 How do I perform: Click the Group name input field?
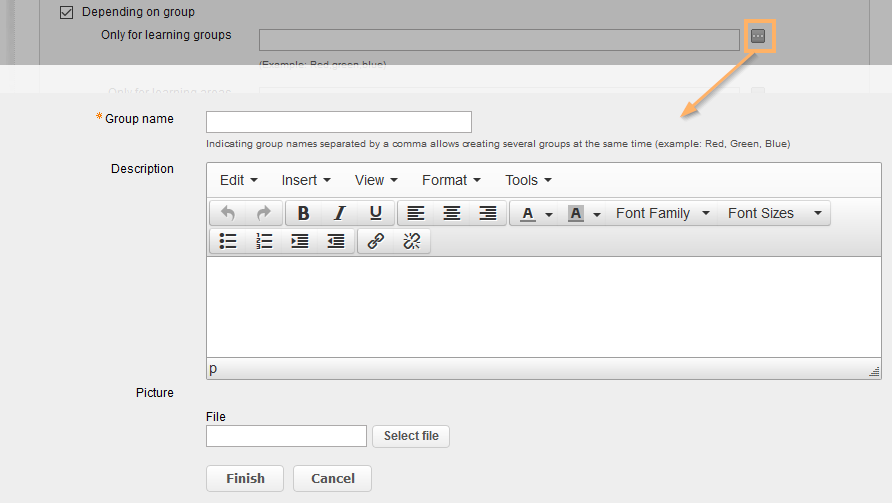338,122
